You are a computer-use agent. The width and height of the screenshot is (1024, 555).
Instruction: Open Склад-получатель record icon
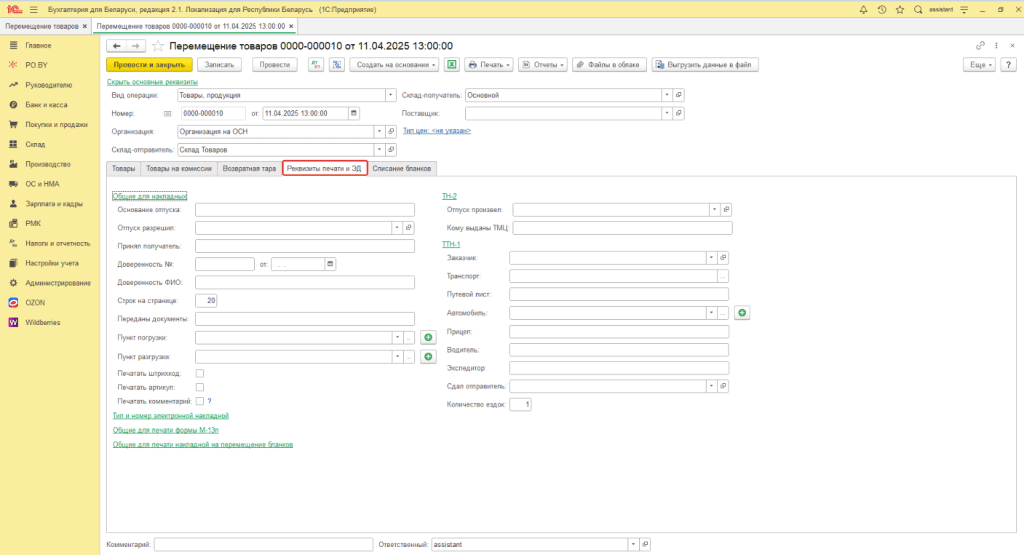[679, 95]
